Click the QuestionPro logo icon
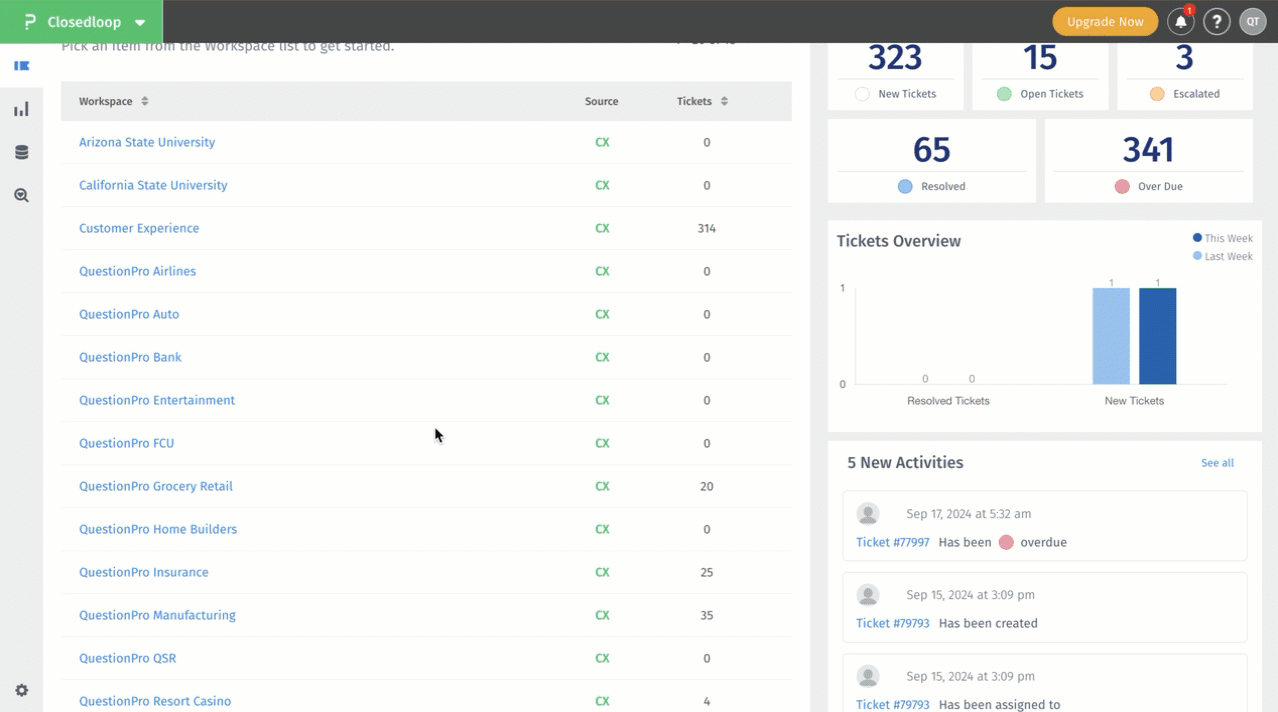This screenshot has height=712, width=1278. point(30,22)
